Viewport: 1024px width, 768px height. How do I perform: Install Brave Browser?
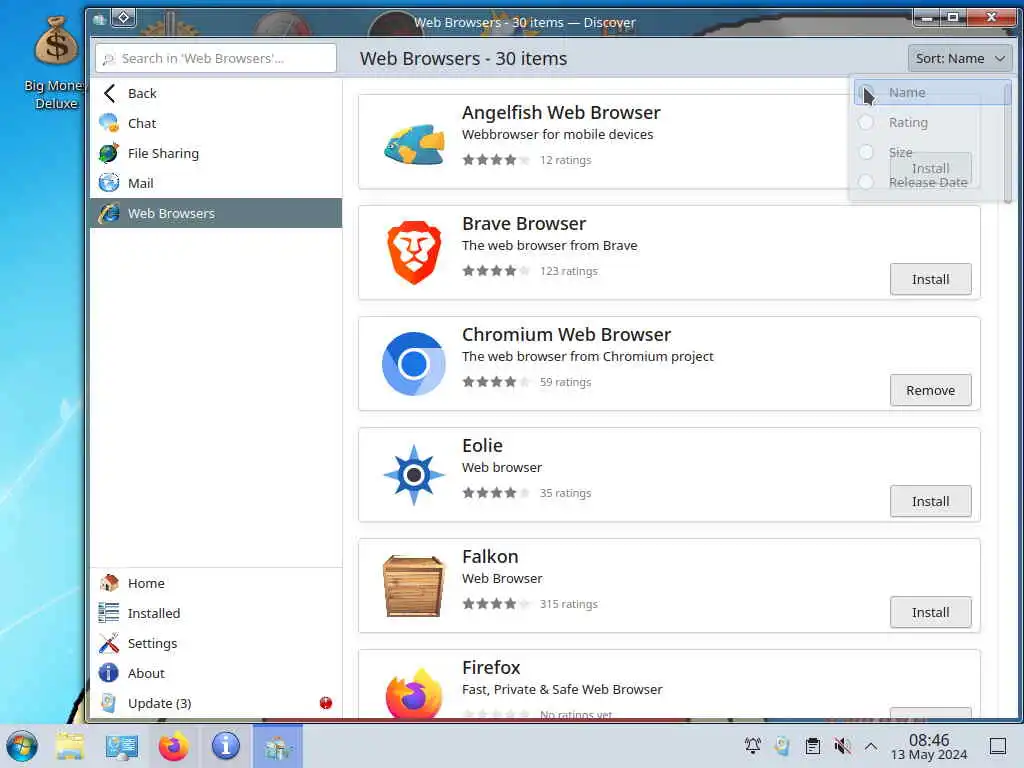pyautogui.click(x=930, y=280)
